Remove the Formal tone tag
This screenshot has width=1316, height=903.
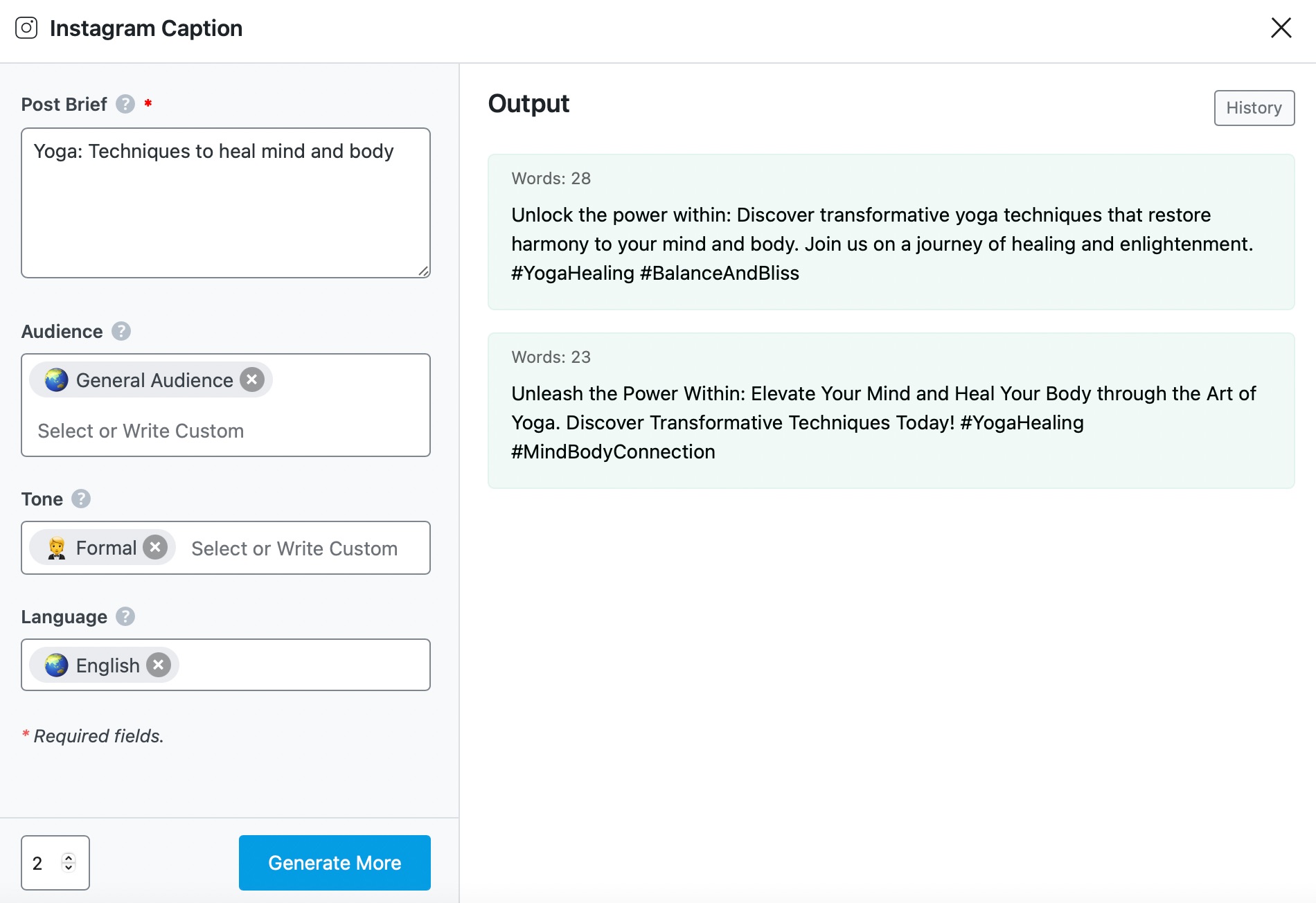click(x=155, y=547)
